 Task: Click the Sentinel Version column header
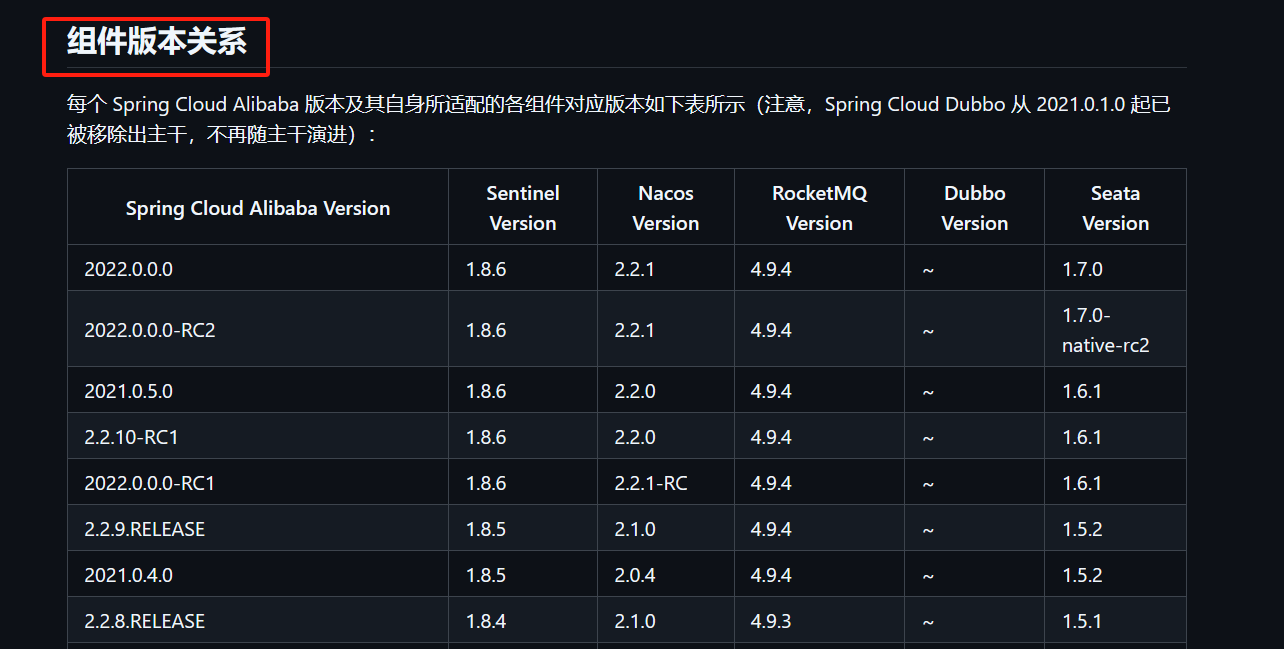pos(523,208)
